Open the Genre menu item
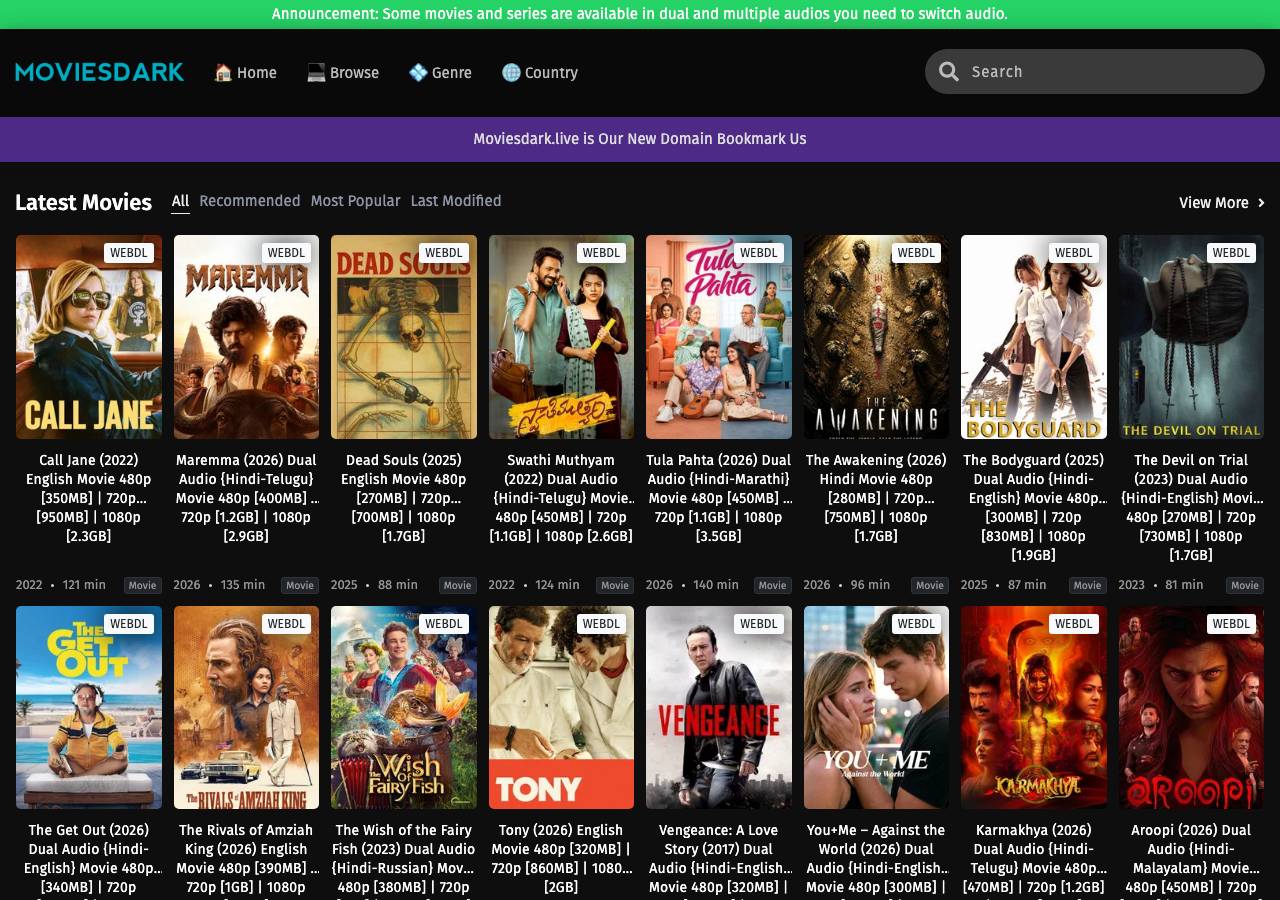This screenshot has height=900, width=1280. (x=440, y=72)
